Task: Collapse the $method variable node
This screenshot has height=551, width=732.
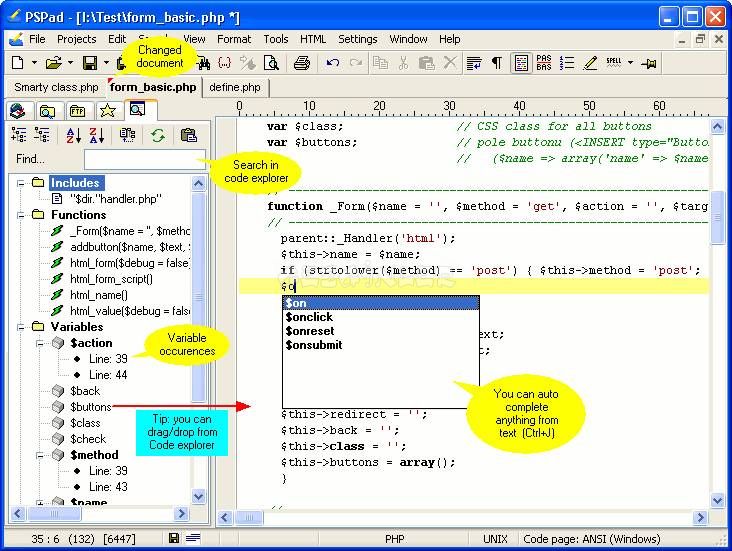Action: coord(40,455)
